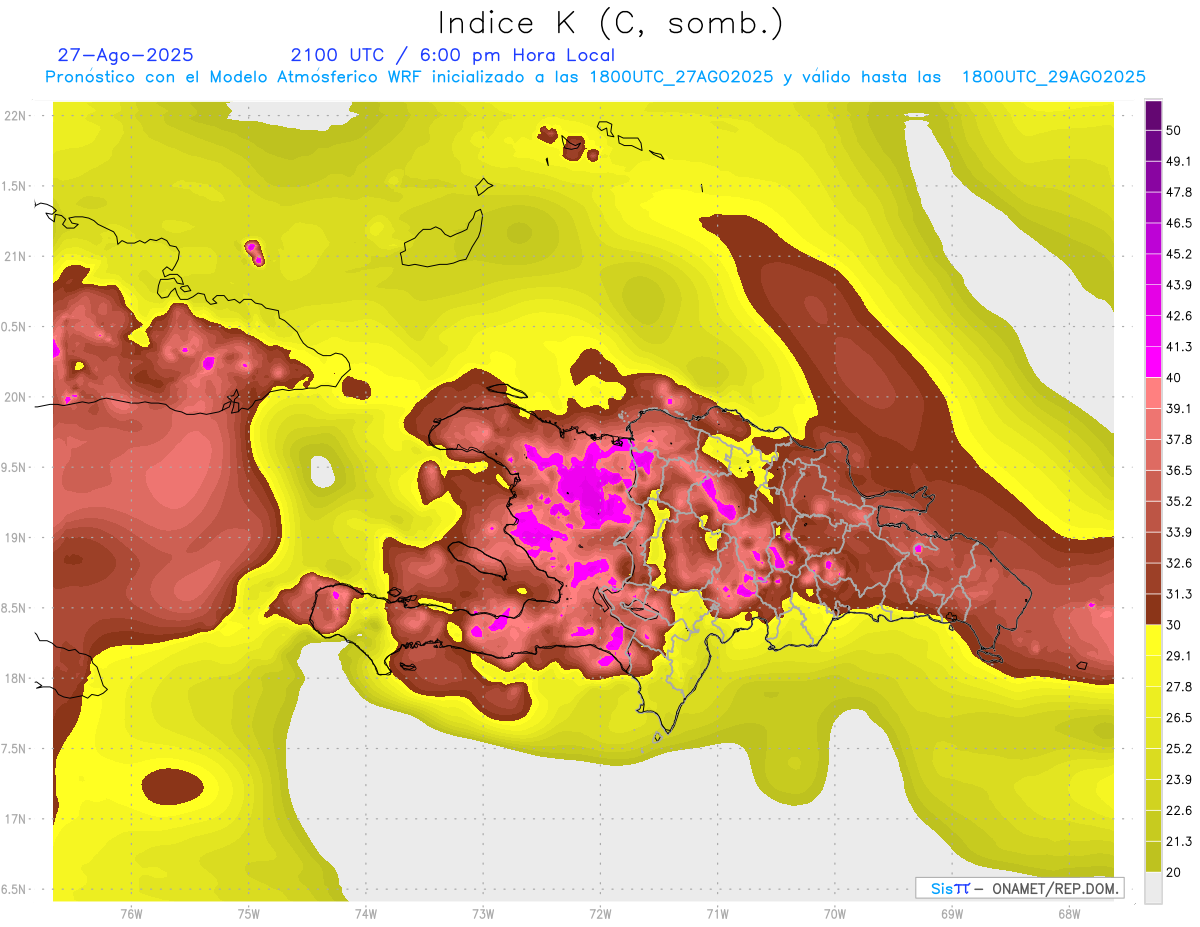The height and width of the screenshot is (927, 1200).
Task: Click the dark purple swatch above 50
Action: click(1153, 115)
